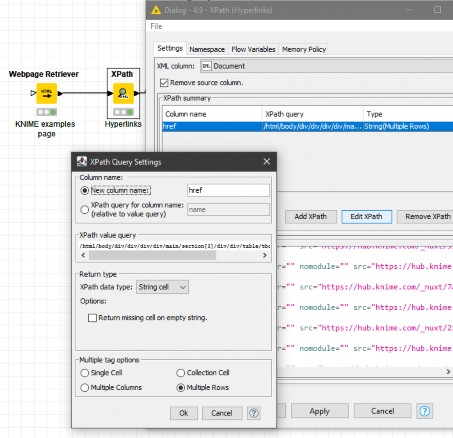This screenshot has height=438, width=453.
Task: Click the XPath value query scrollbar thumb
Action: pos(152,255)
